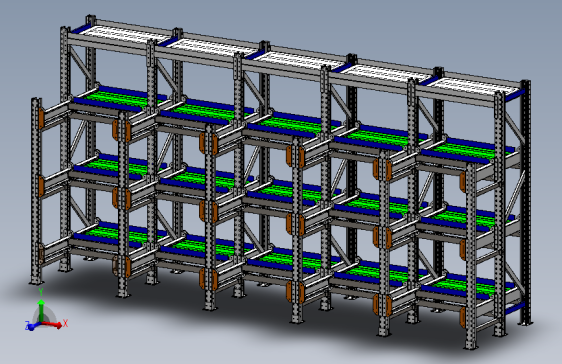Image resolution: width=562 pixels, height=364 pixels.
Task: Click the red X axis arrow of the triad
Action: (x=52, y=325)
